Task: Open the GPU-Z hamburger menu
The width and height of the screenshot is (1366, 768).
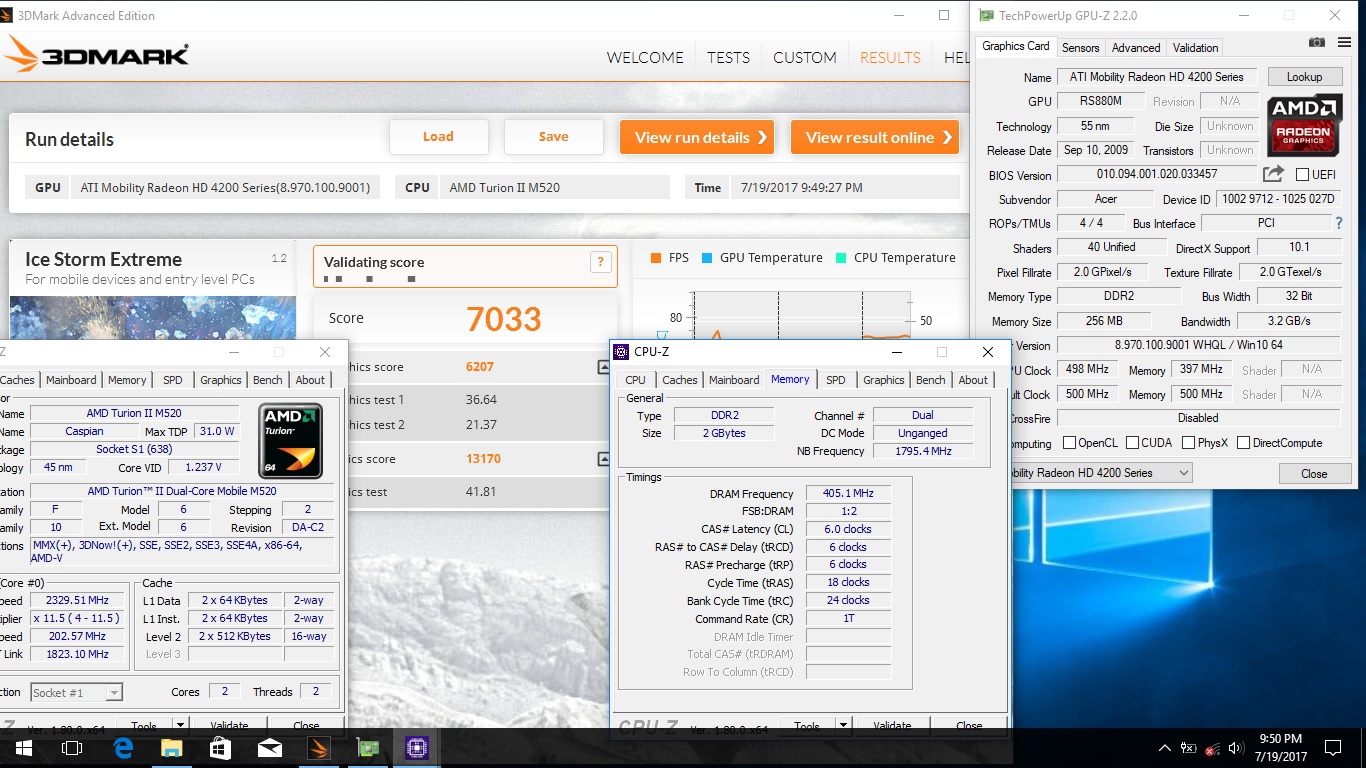Action: tap(1342, 42)
